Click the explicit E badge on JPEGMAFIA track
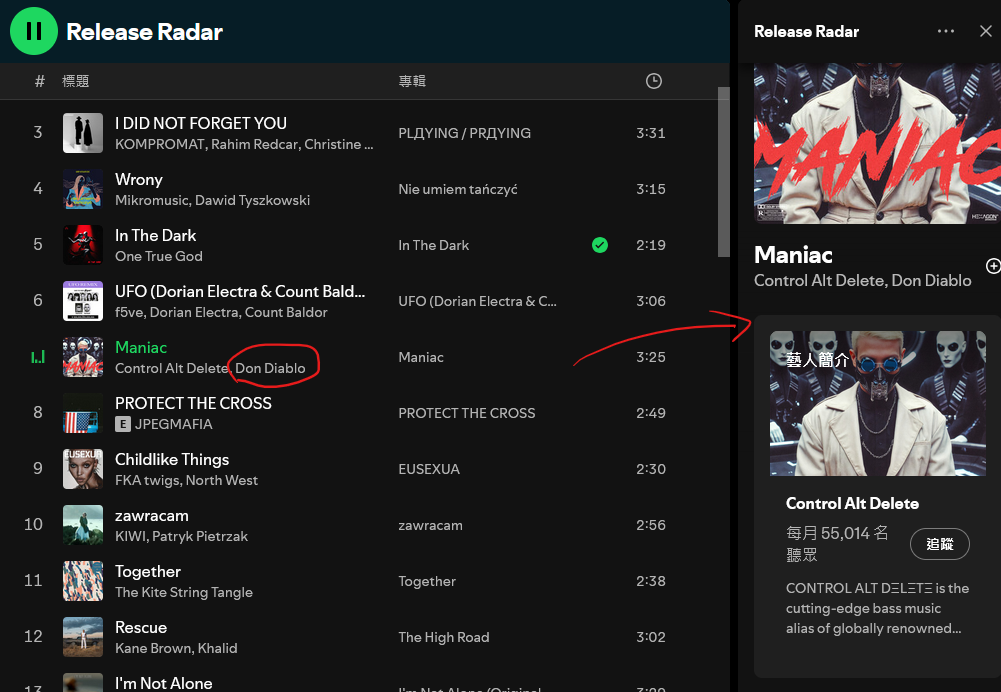Image resolution: width=1001 pixels, height=692 pixels. click(123, 424)
